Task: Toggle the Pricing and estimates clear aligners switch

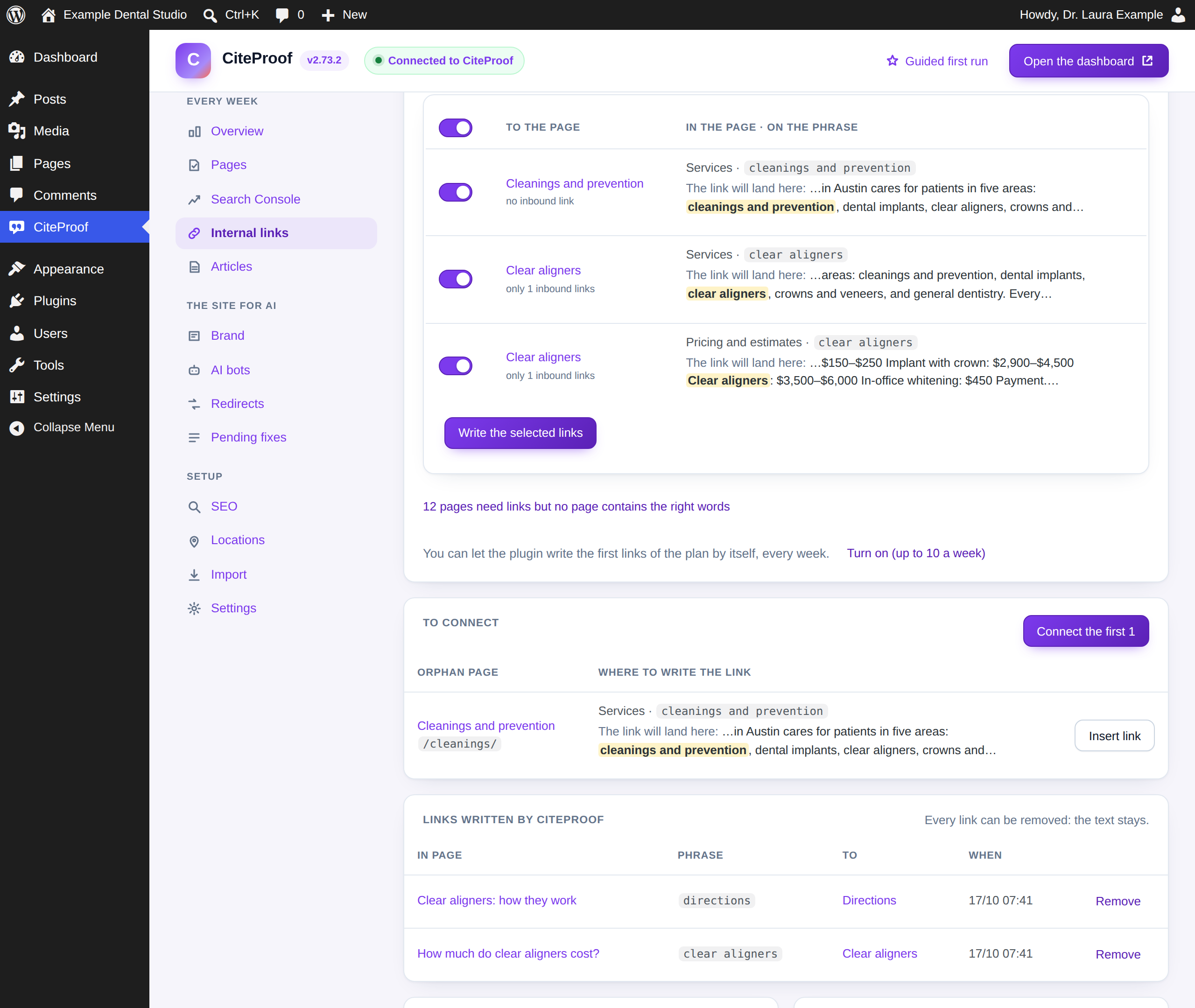Action: 456,366
